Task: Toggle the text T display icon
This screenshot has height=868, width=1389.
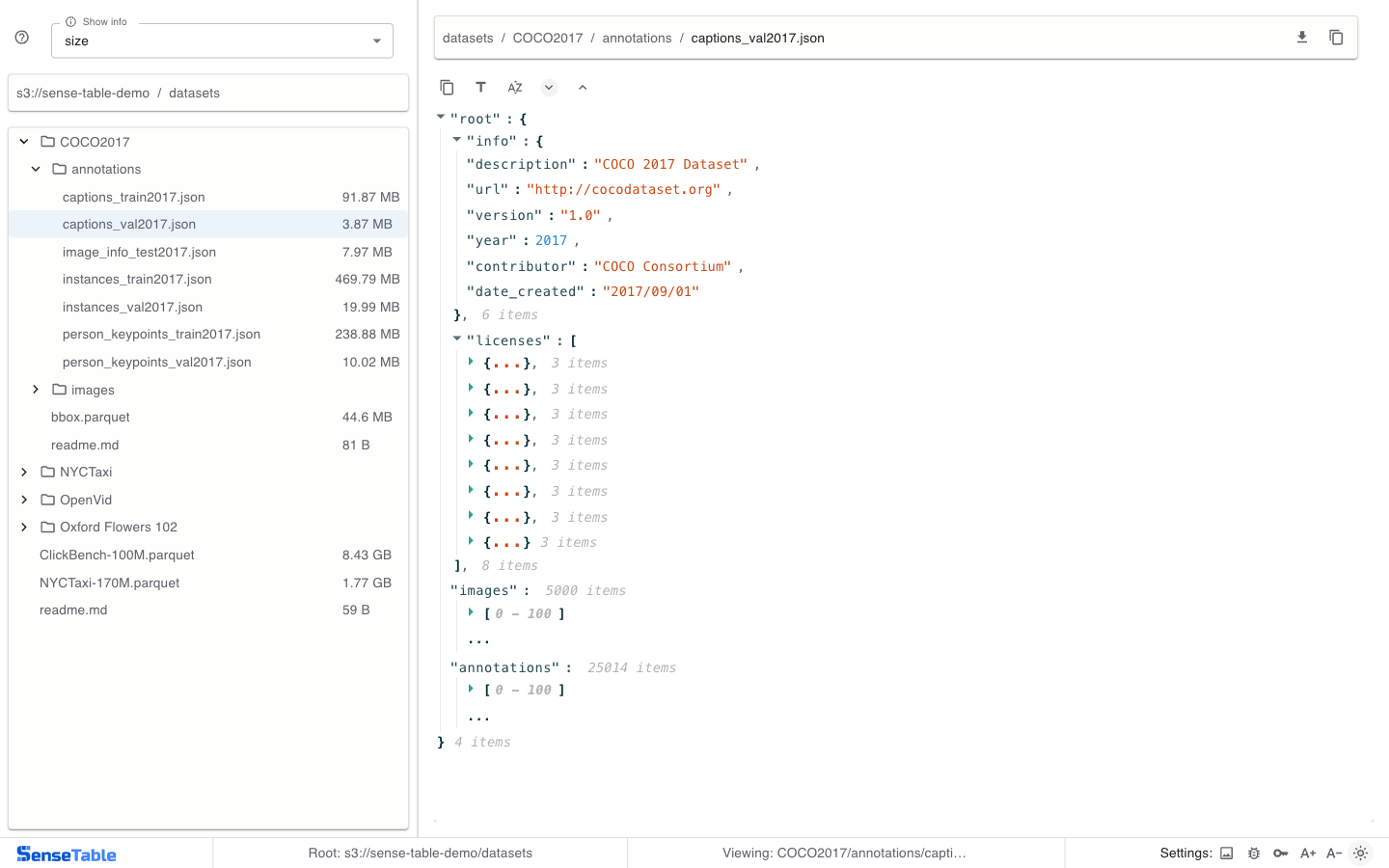Action: point(480,88)
